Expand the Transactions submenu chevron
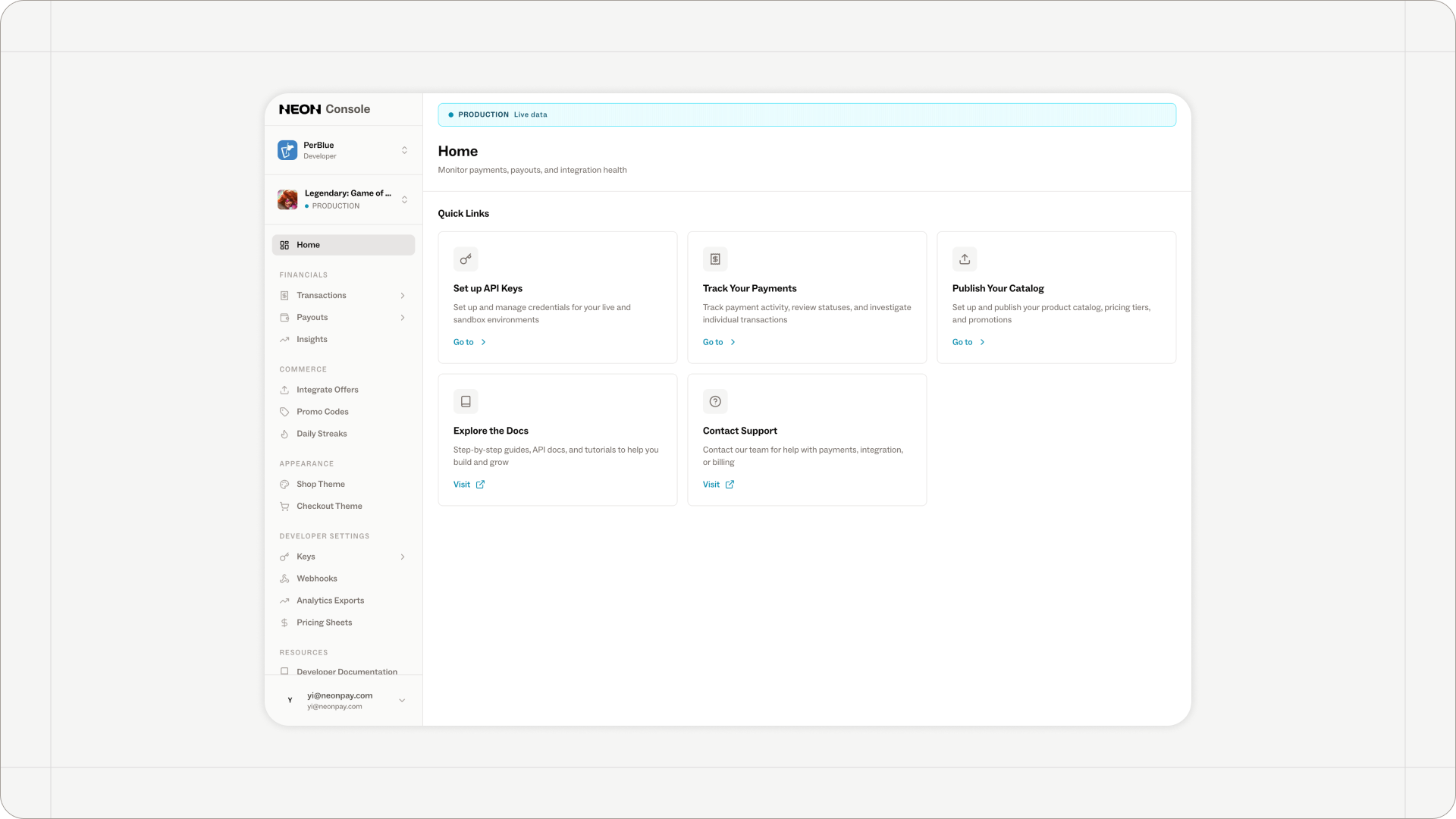 tap(403, 296)
